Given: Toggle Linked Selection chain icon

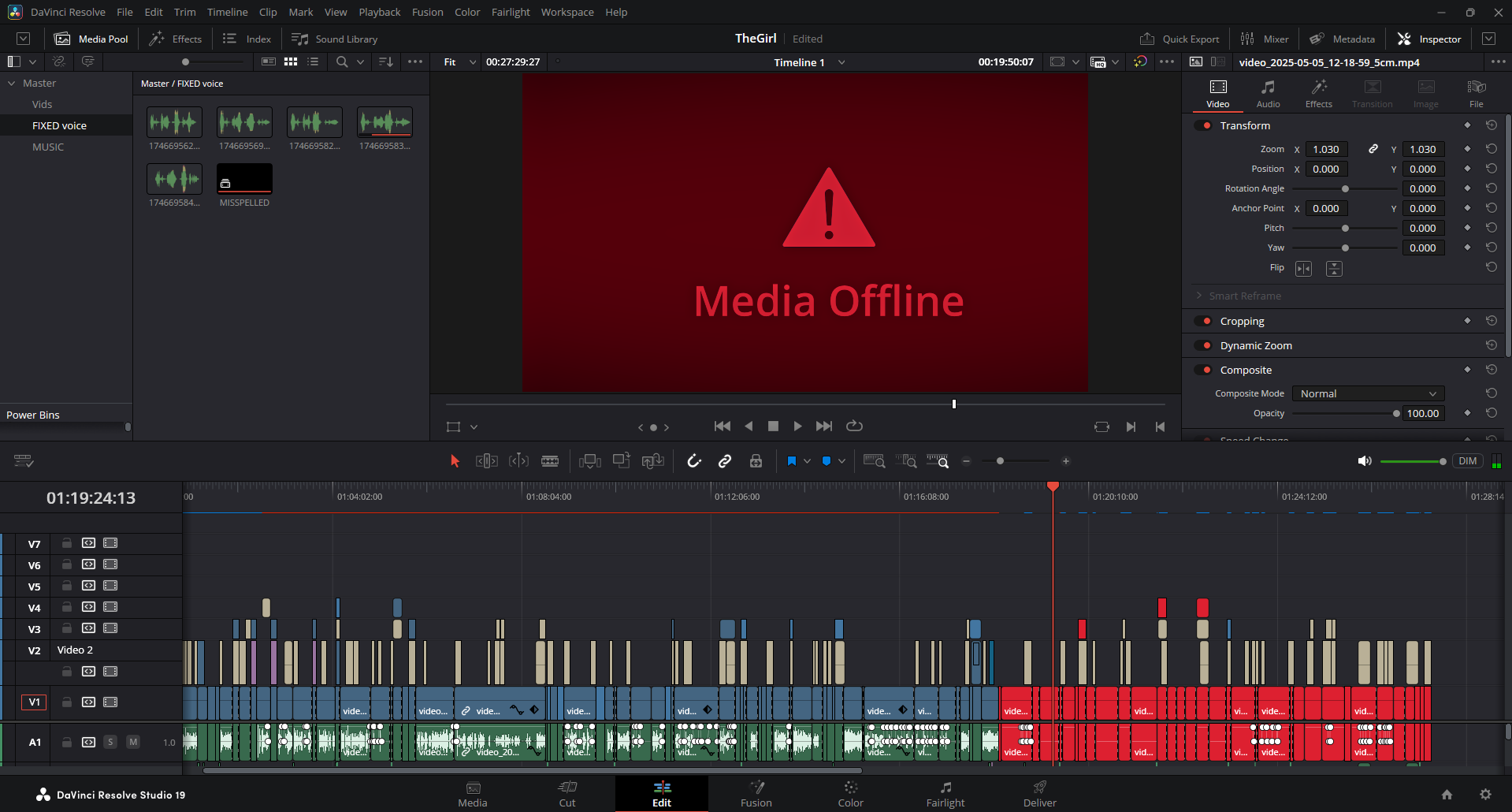Looking at the screenshot, I should point(725,461).
